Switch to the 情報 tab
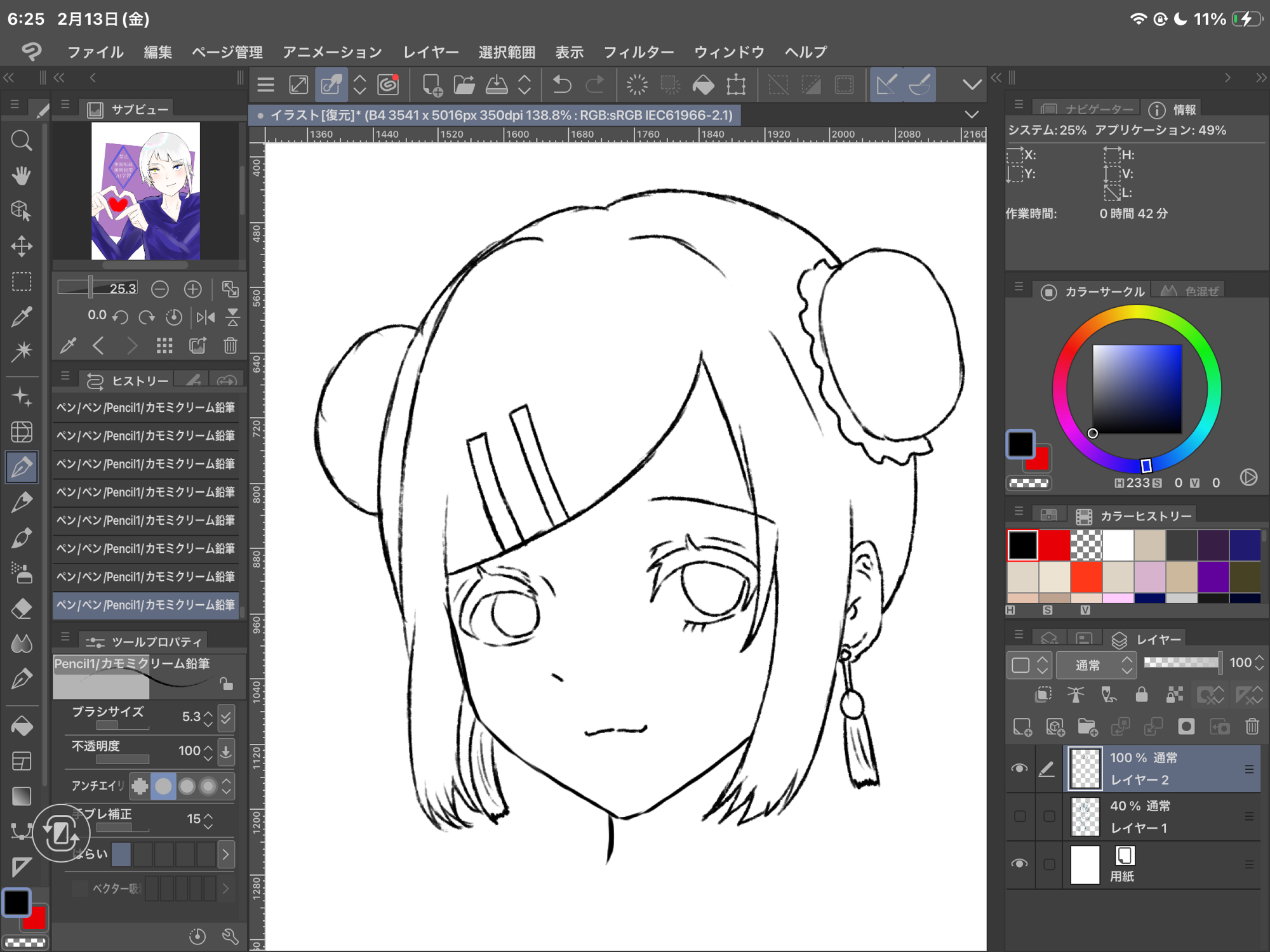This screenshot has width=1270, height=952. tap(1175, 110)
